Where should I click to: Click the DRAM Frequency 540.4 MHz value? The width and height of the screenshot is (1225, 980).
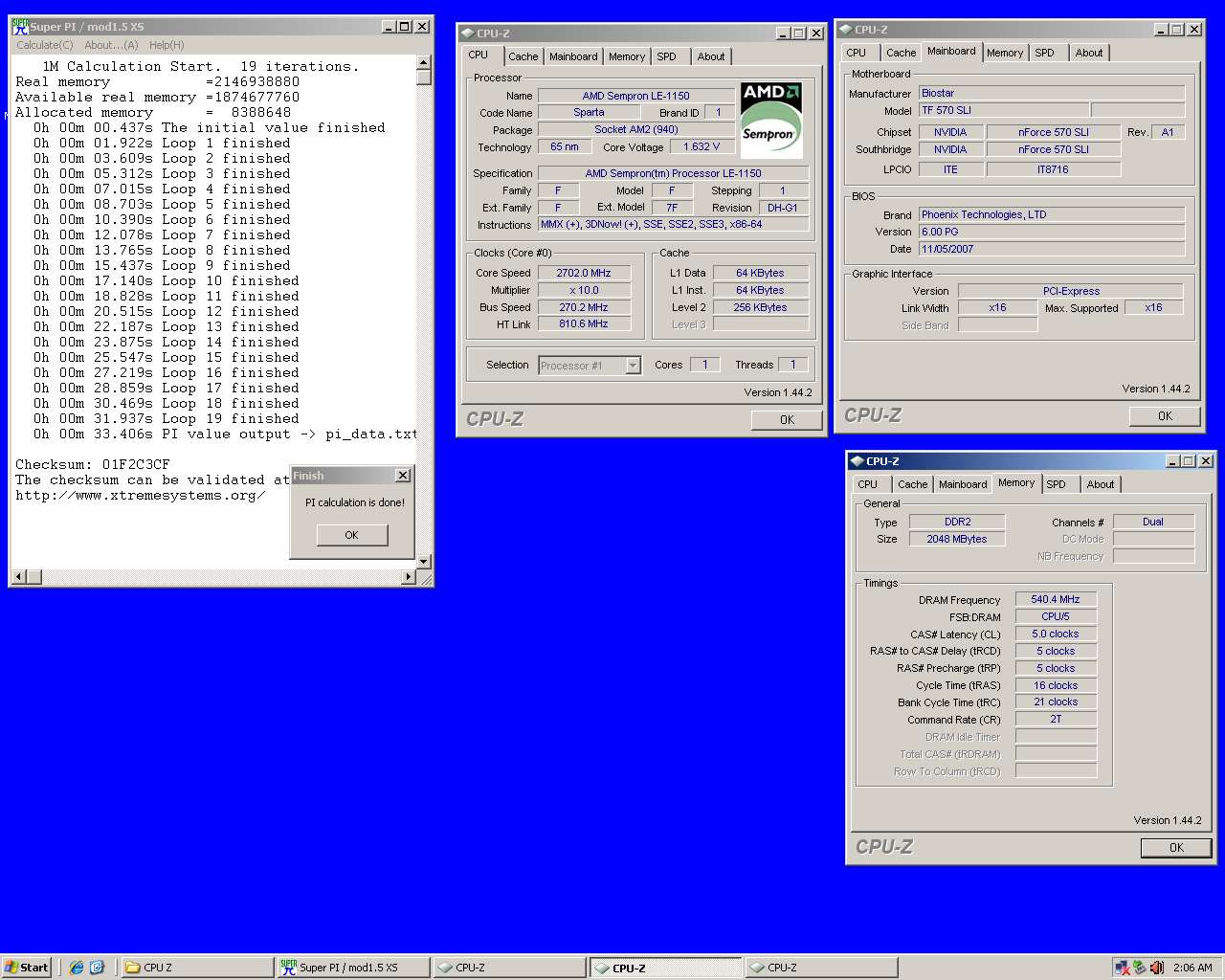tap(1056, 599)
